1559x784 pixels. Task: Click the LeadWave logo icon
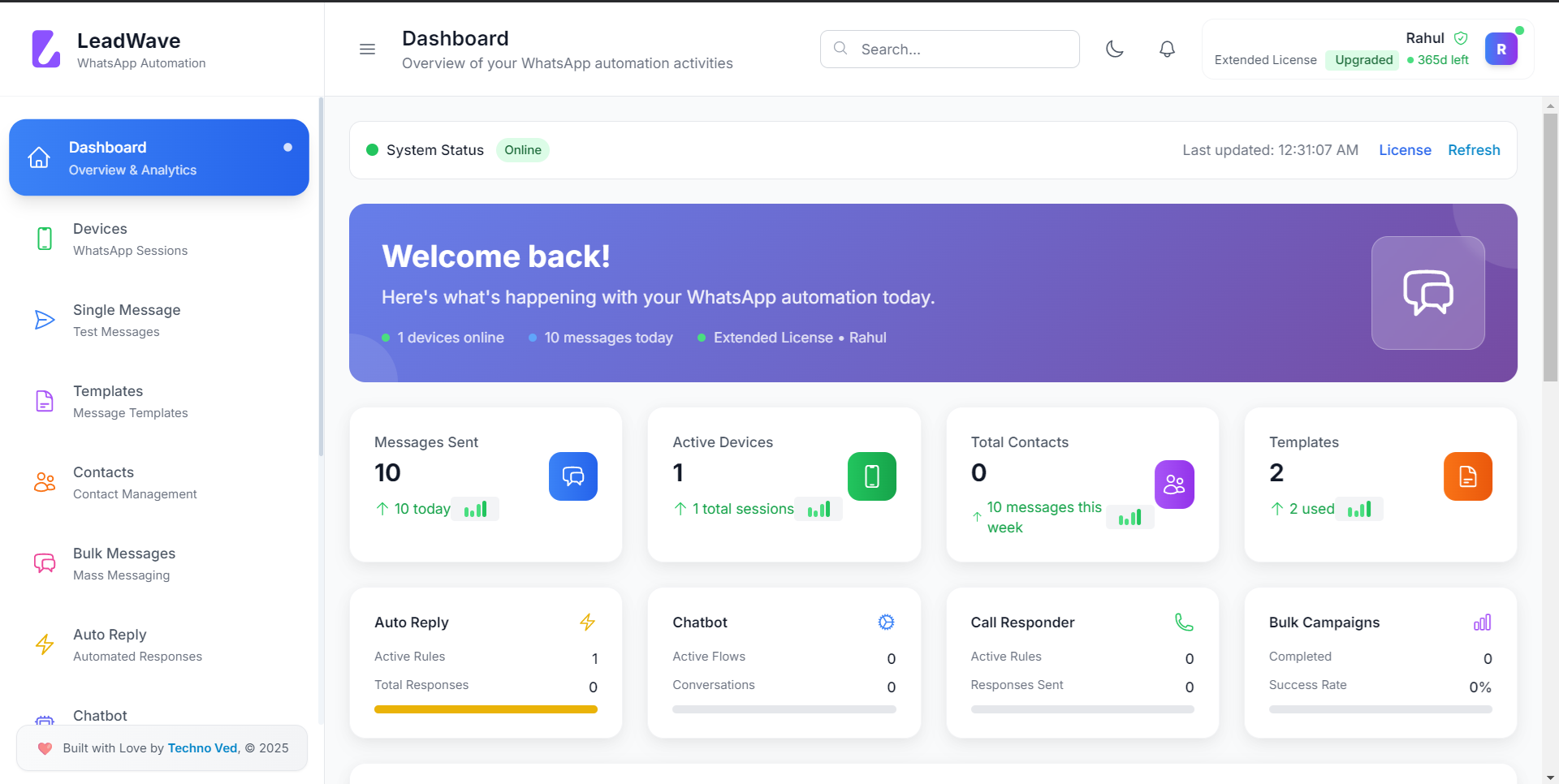tap(46, 50)
